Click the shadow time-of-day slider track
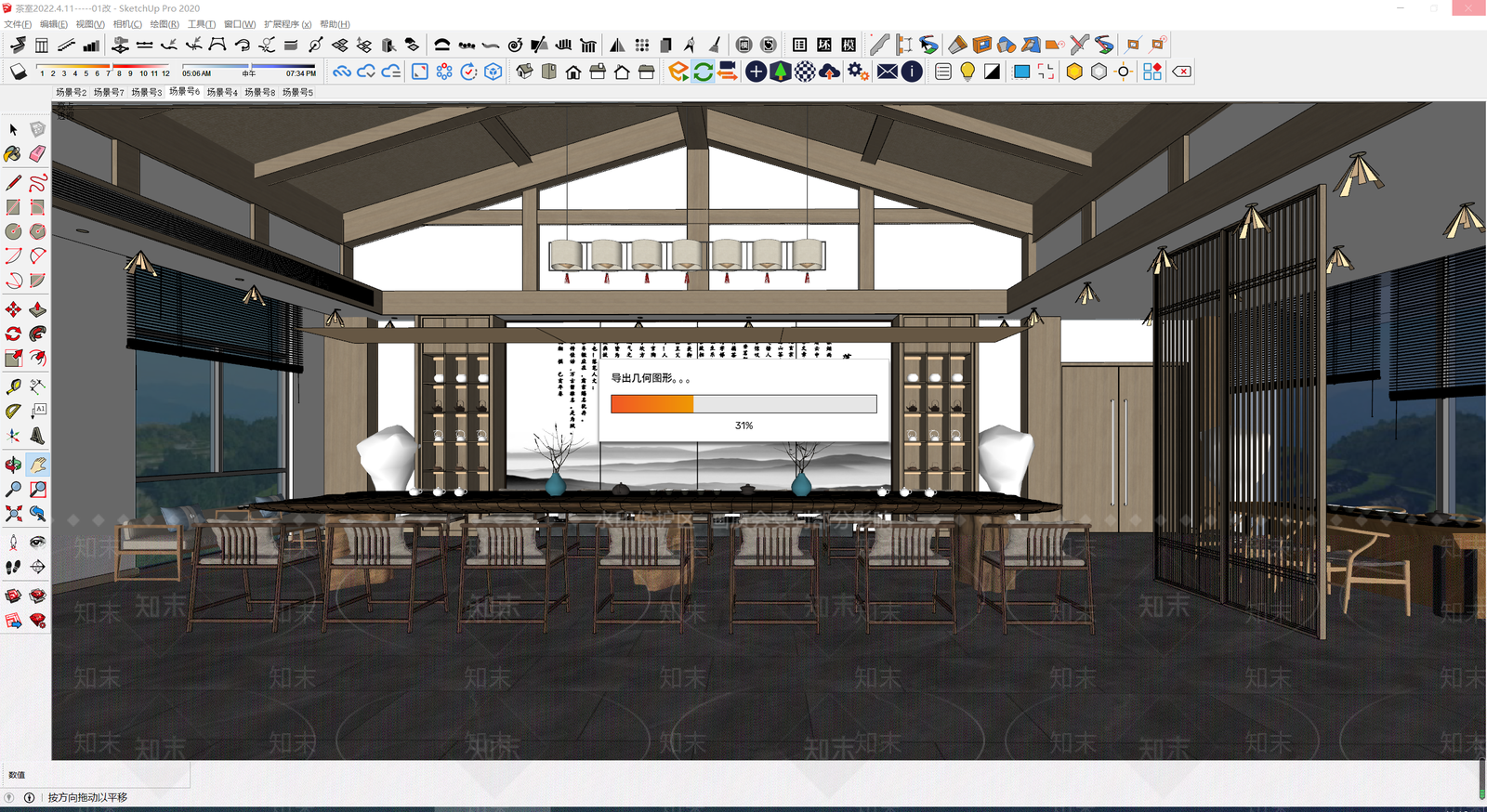1487x812 pixels. tap(249, 66)
